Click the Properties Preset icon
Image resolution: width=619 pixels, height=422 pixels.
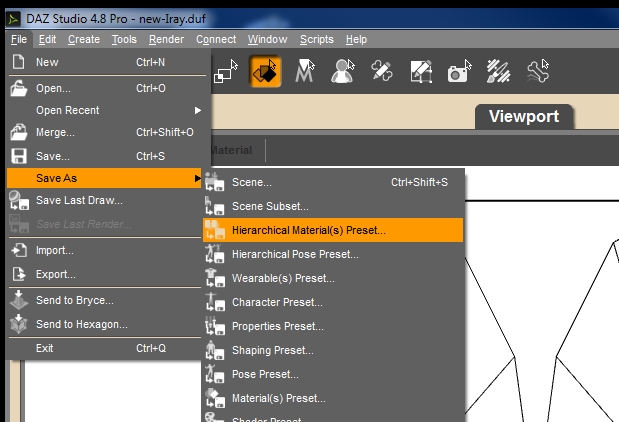pyautogui.click(x=215, y=326)
